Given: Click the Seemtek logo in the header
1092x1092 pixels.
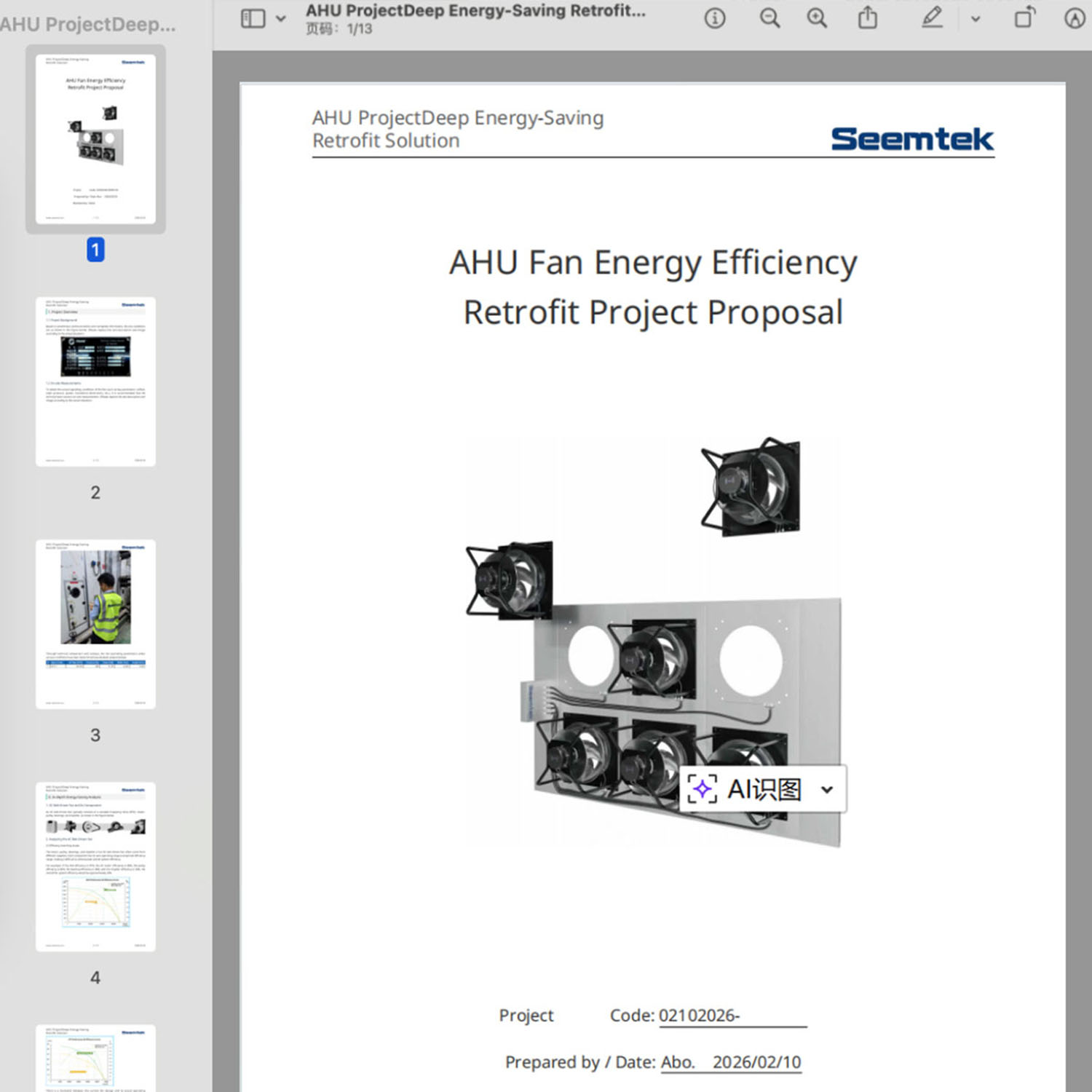Looking at the screenshot, I should pos(912,139).
